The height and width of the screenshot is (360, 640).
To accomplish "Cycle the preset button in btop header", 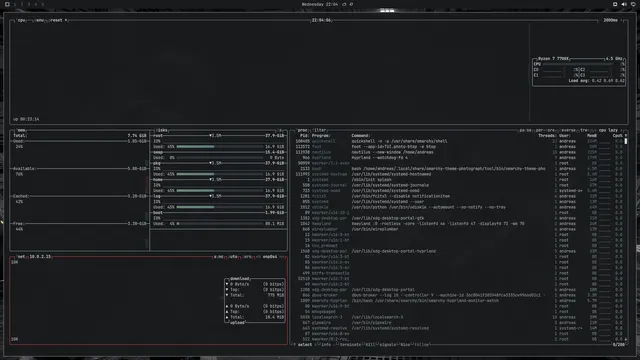I will click(x=58, y=20).
